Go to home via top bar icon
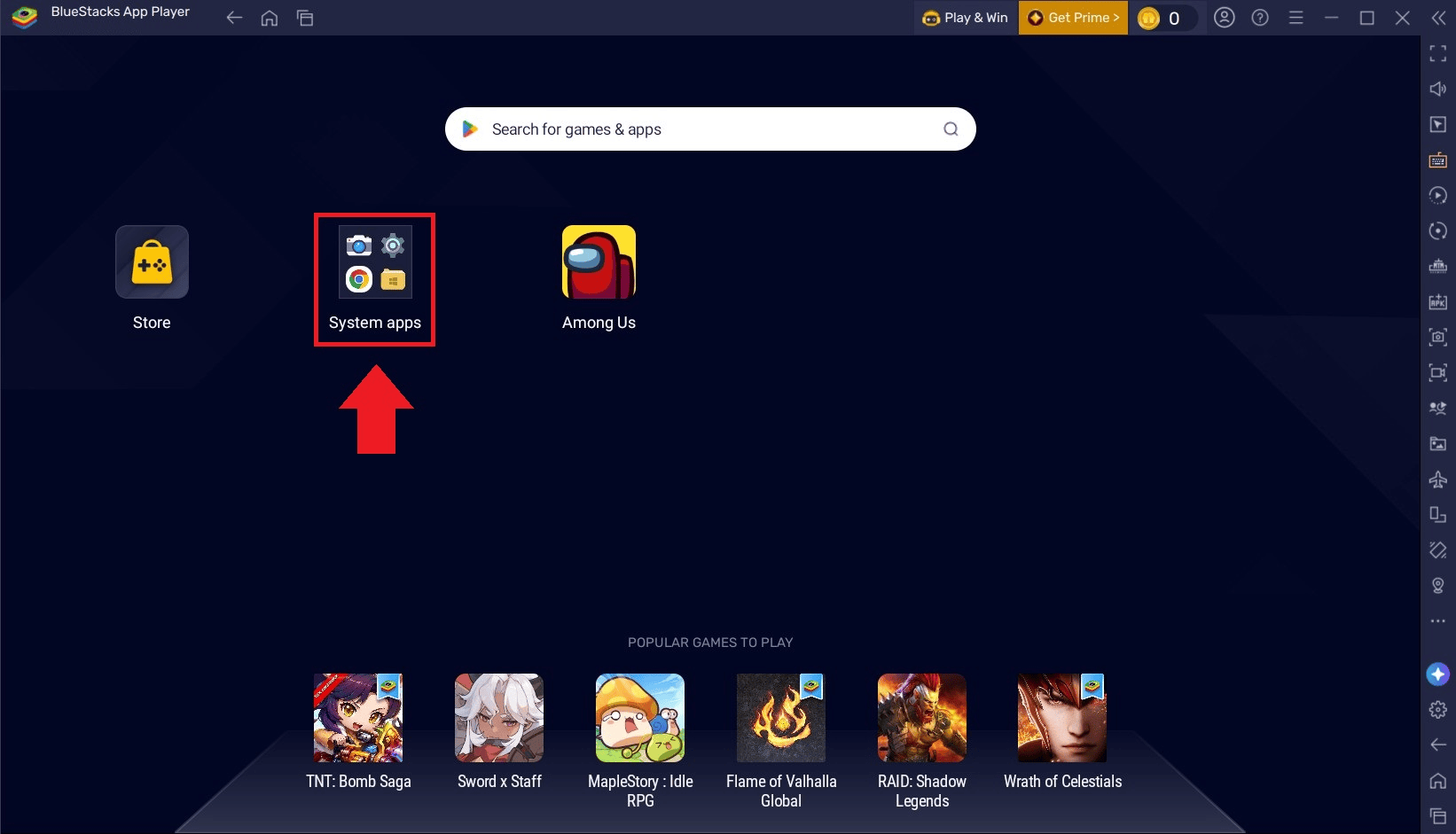The image size is (1456, 834). [270, 18]
